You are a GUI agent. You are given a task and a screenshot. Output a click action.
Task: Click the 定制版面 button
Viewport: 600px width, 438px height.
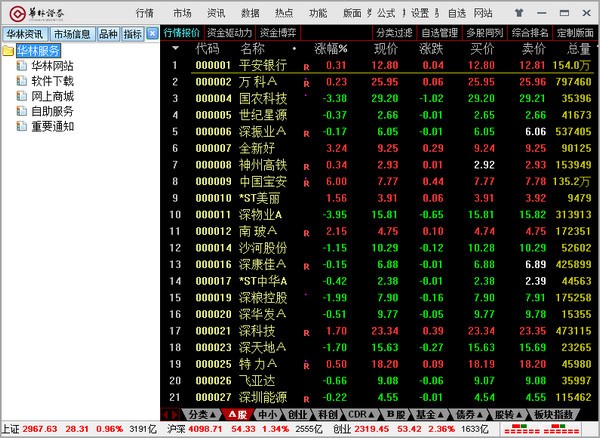point(575,33)
